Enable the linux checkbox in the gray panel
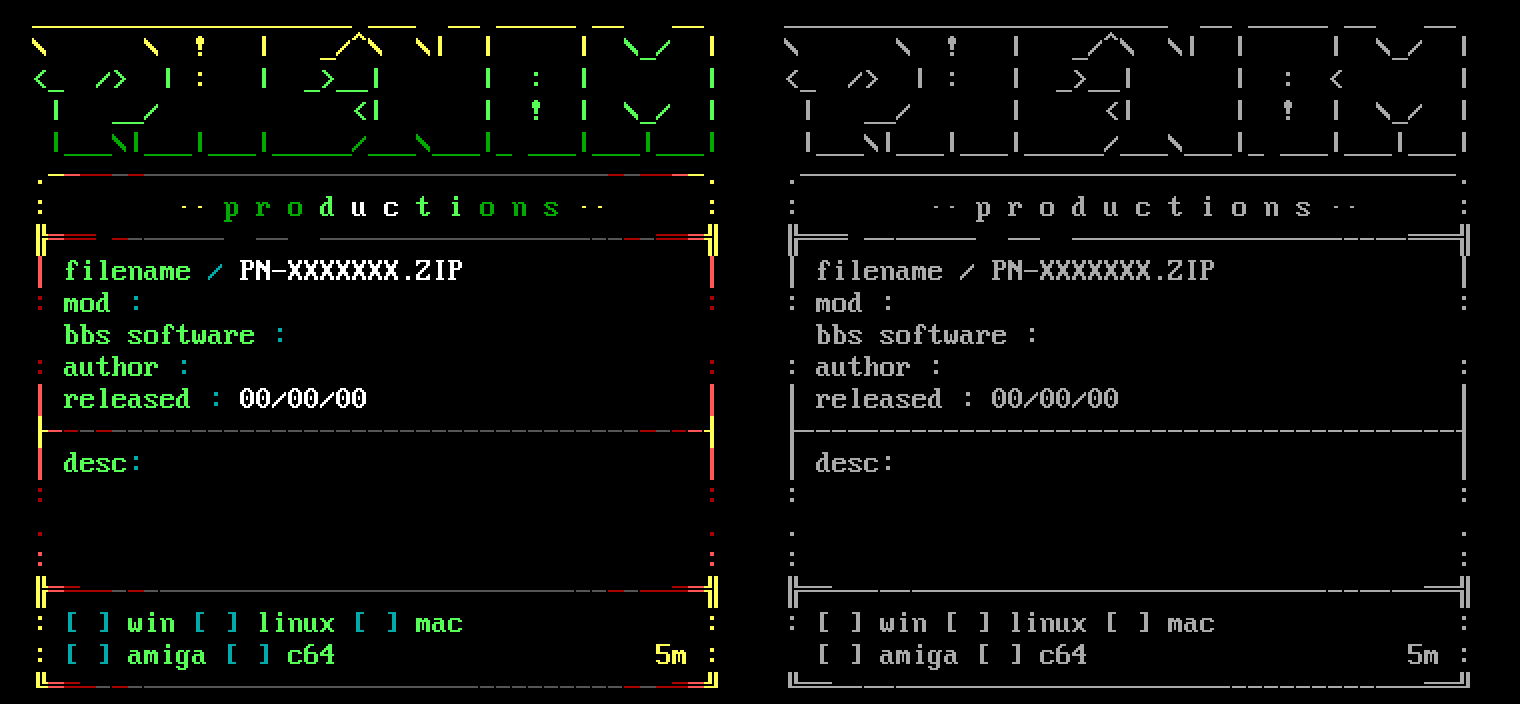Image resolution: width=1520 pixels, height=704 pixels. 967,624
